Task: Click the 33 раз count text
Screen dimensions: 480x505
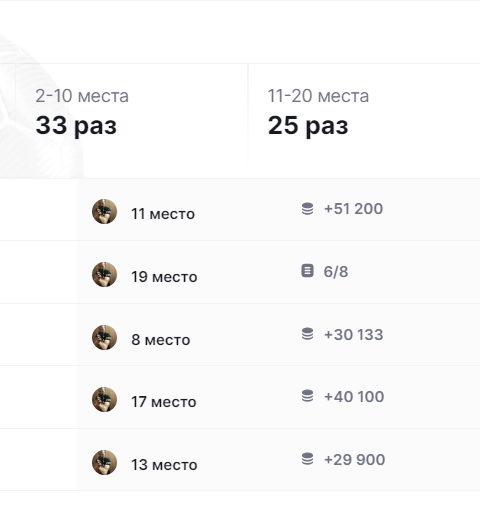Action: point(76,126)
